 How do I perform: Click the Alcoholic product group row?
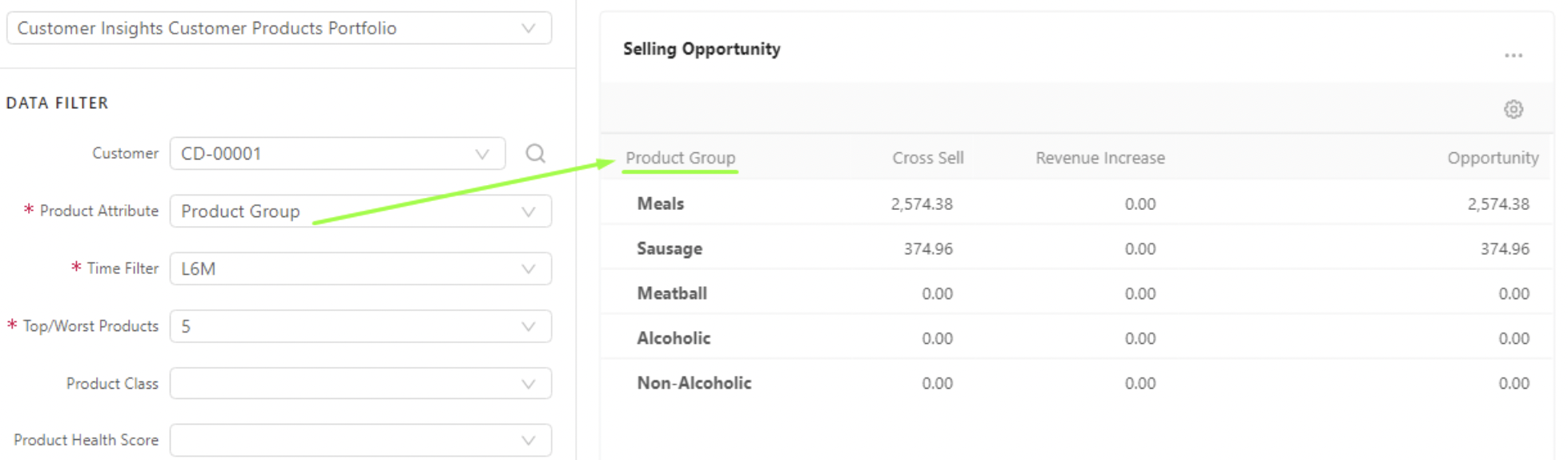pos(673,338)
